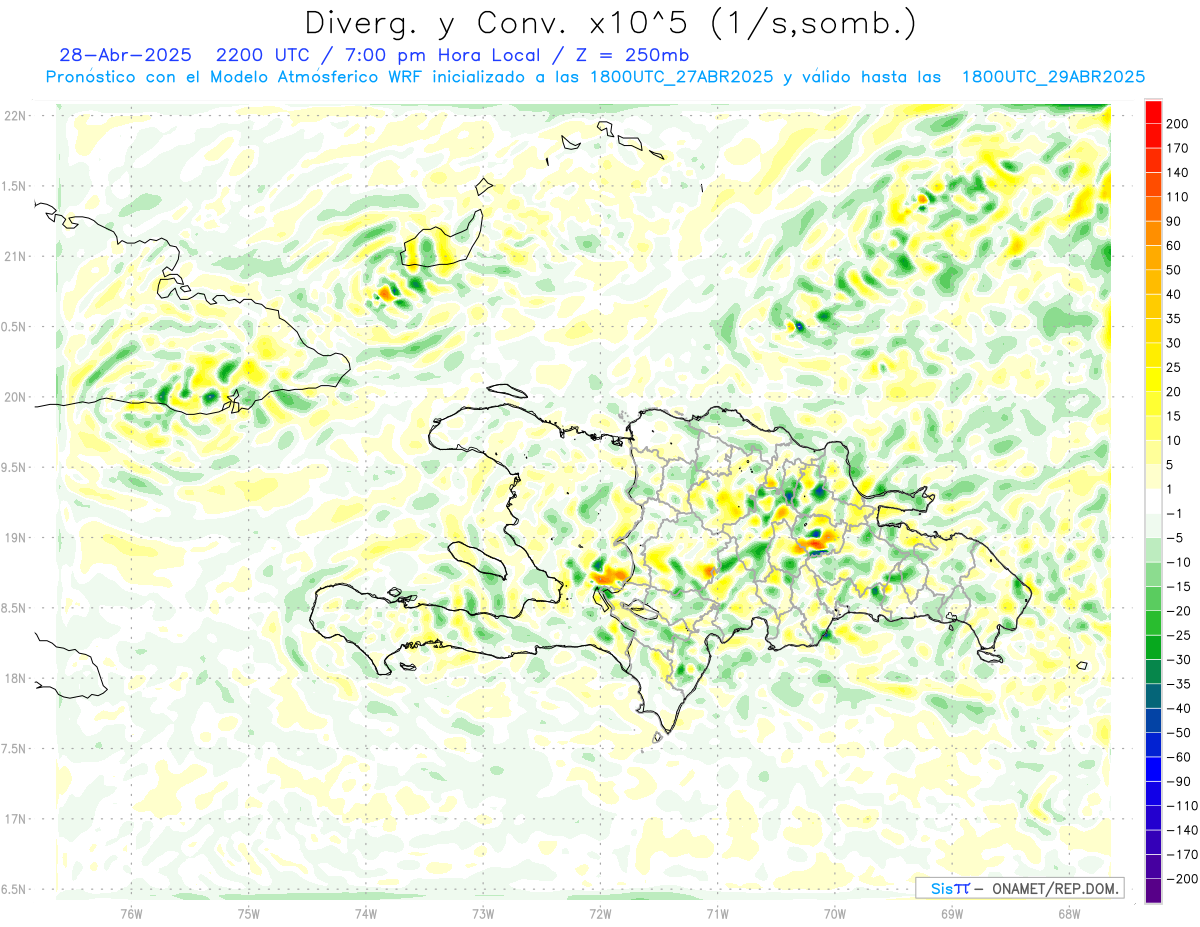Click the '75W' longitude axis label

249,913
